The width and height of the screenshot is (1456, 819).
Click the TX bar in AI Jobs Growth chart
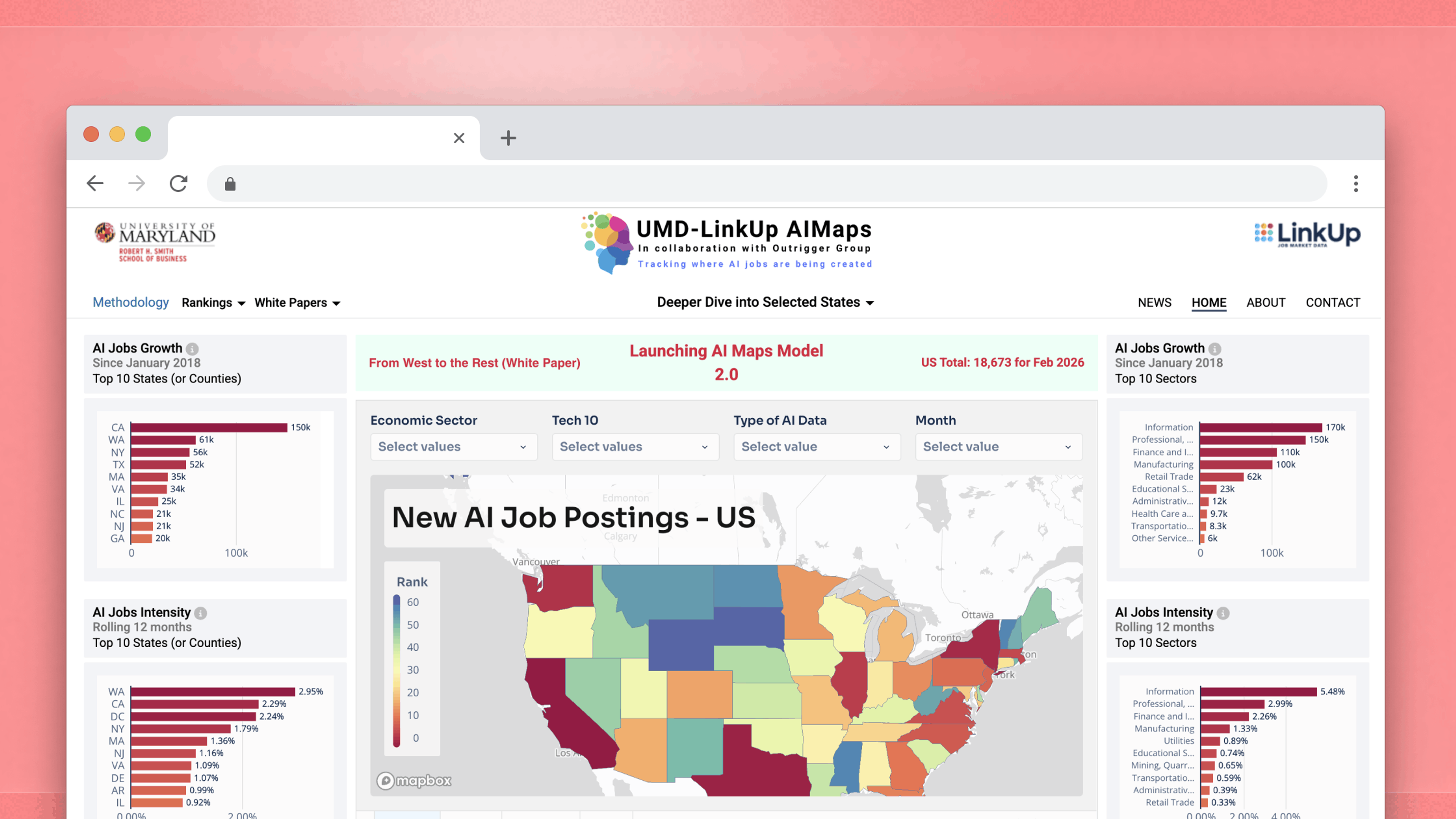[x=158, y=464]
